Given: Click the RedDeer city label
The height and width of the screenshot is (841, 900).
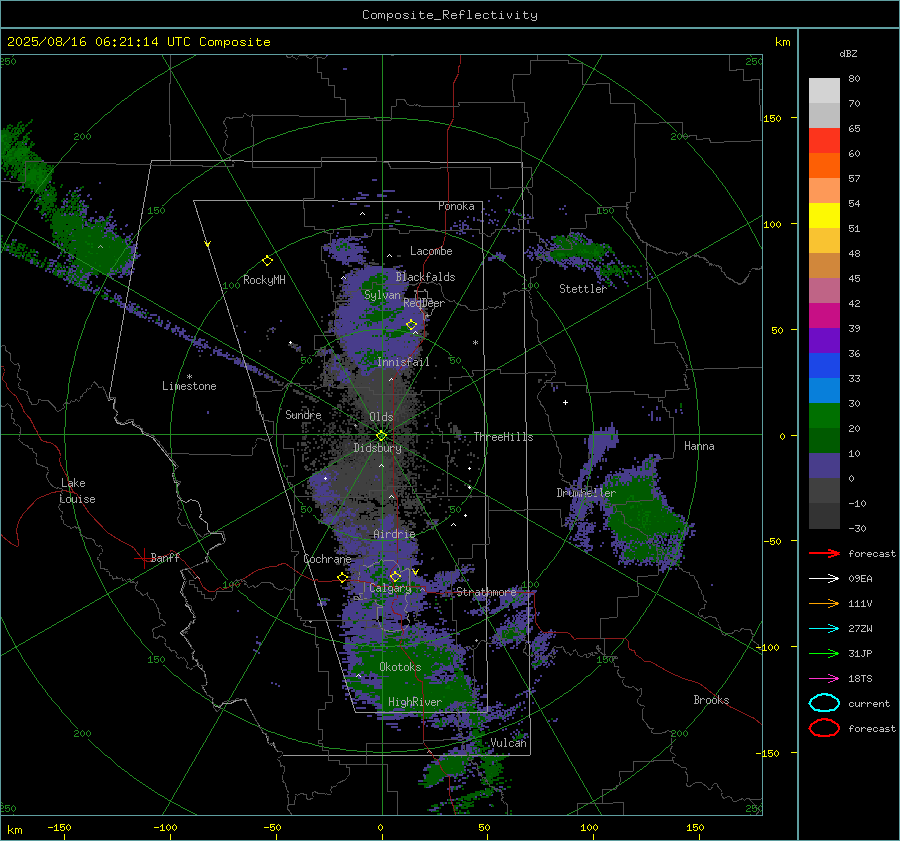Looking at the screenshot, I should [424, 303].
